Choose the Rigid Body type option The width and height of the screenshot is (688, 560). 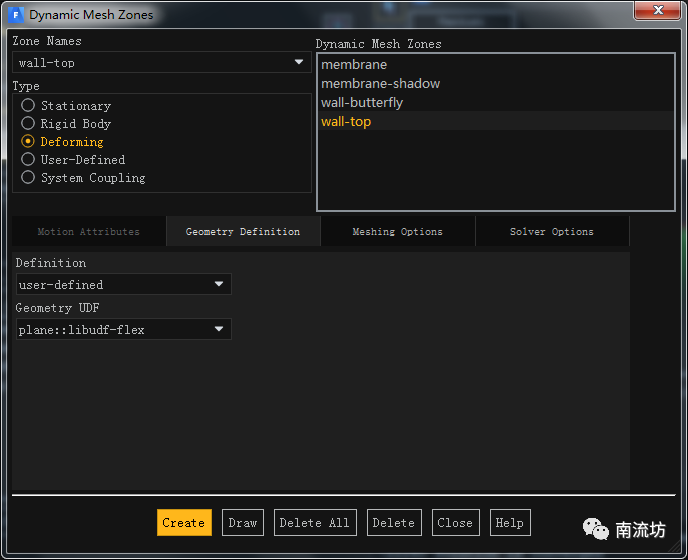(28, 124)
